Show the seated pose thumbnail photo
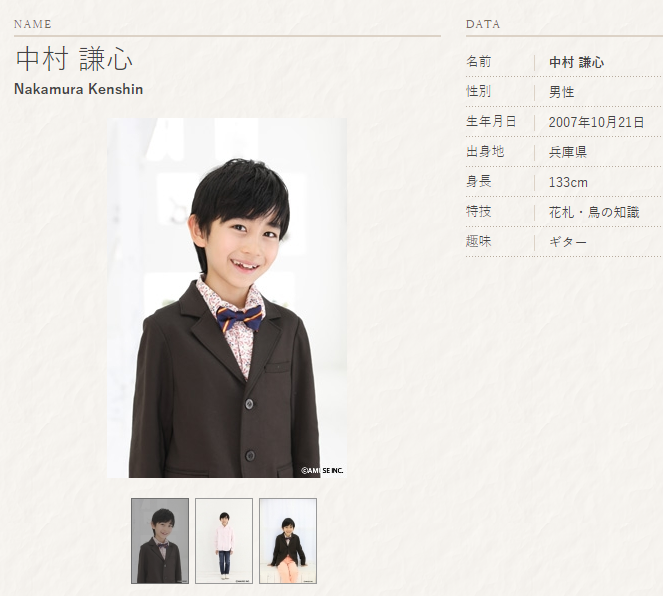Screen dimensions: 663x596 tap(288, 540)
